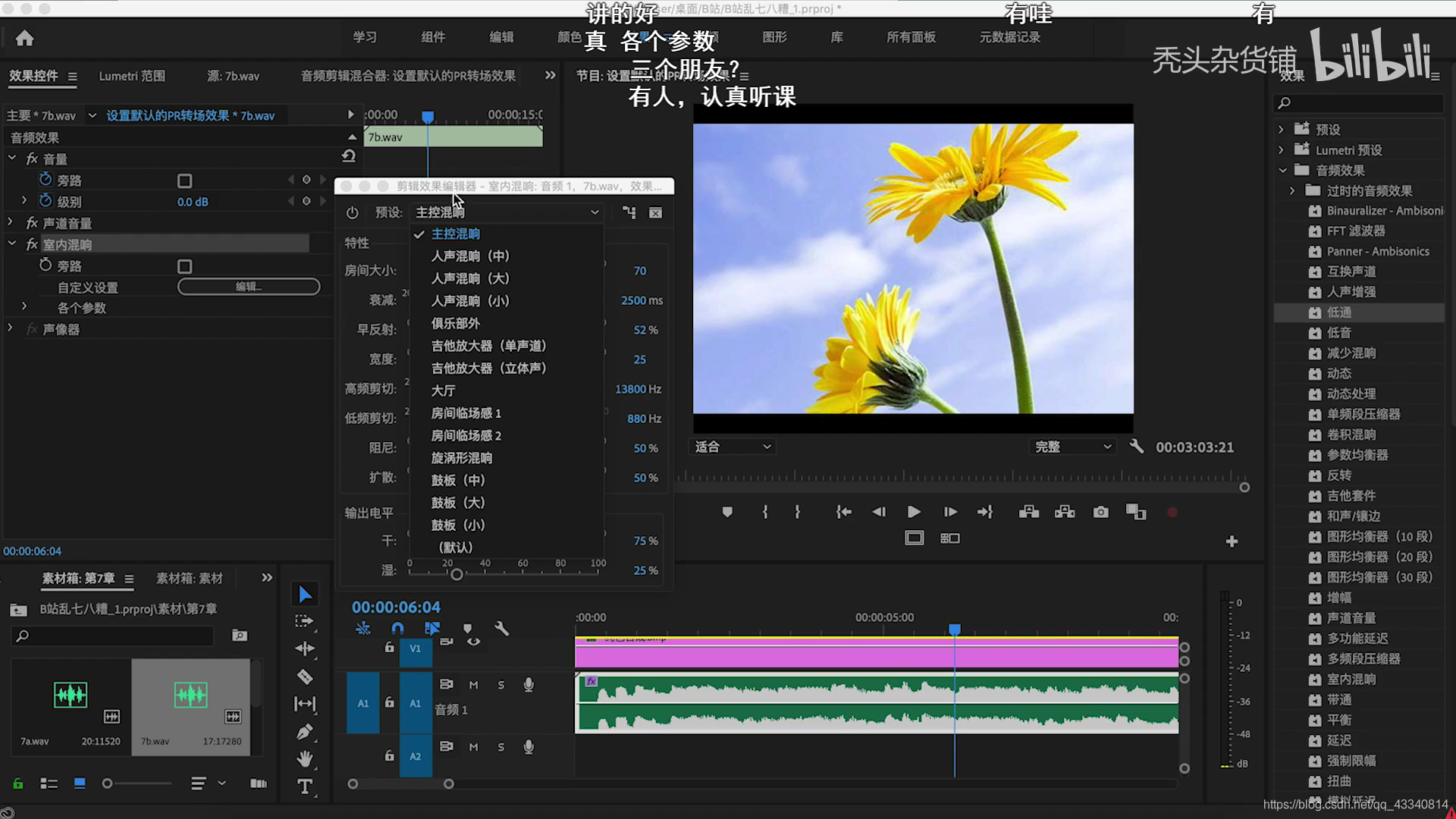
Task: Select the Selection tool in the toolbar
Action: click(306, 594)
